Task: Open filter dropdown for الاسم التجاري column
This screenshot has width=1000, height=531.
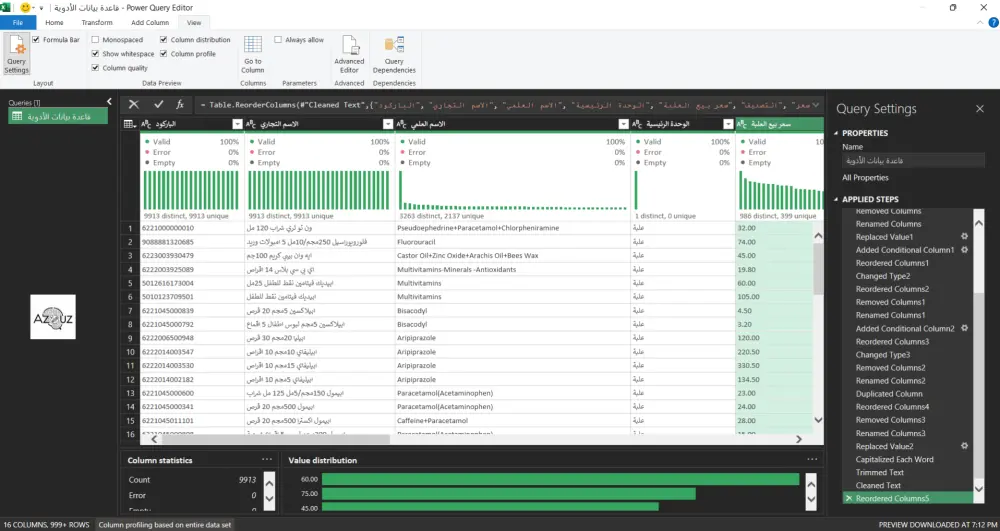Action: click(x=388, y=124)
